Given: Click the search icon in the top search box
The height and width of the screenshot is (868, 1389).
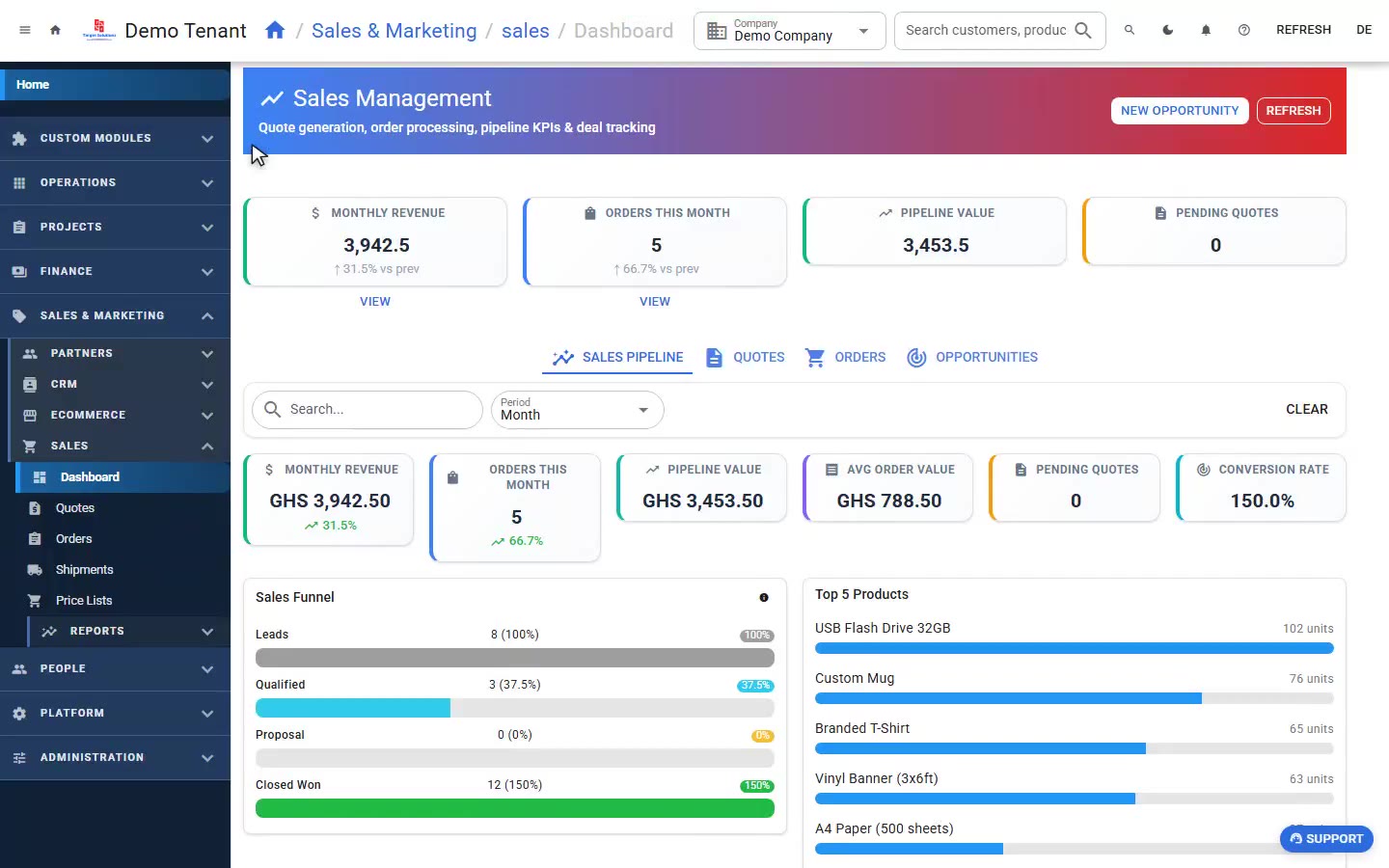Looking at the screenshot, I should click(x=1083, y=30).
